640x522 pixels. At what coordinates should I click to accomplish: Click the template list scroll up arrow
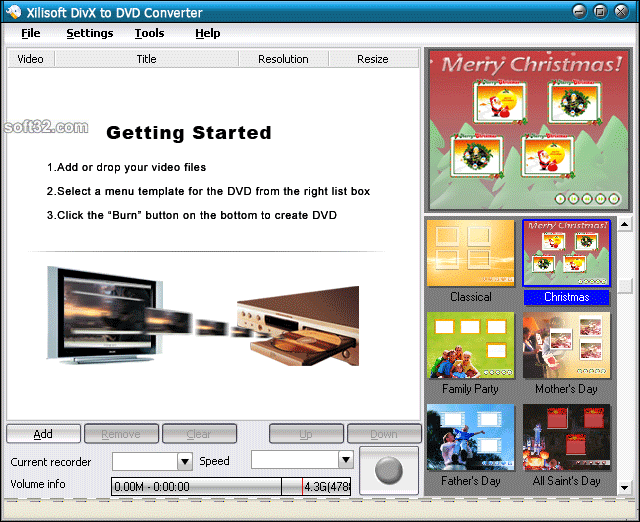[624, 224]
